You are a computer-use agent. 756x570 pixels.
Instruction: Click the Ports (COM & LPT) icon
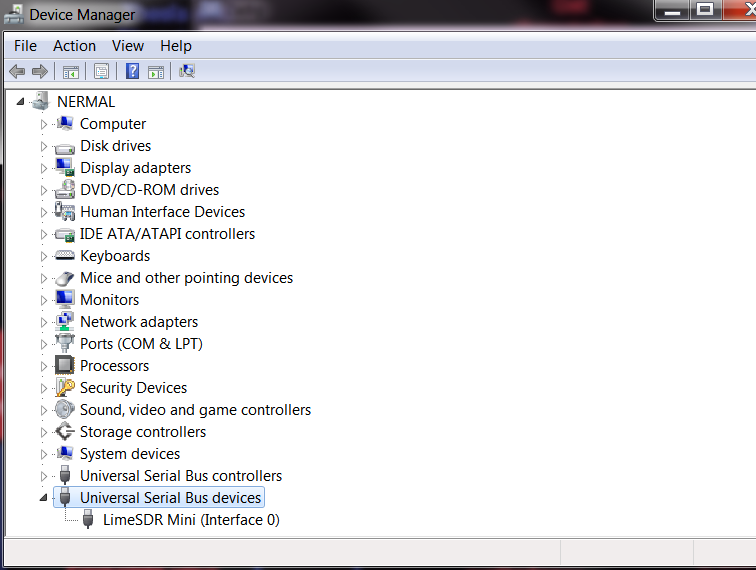65,343
